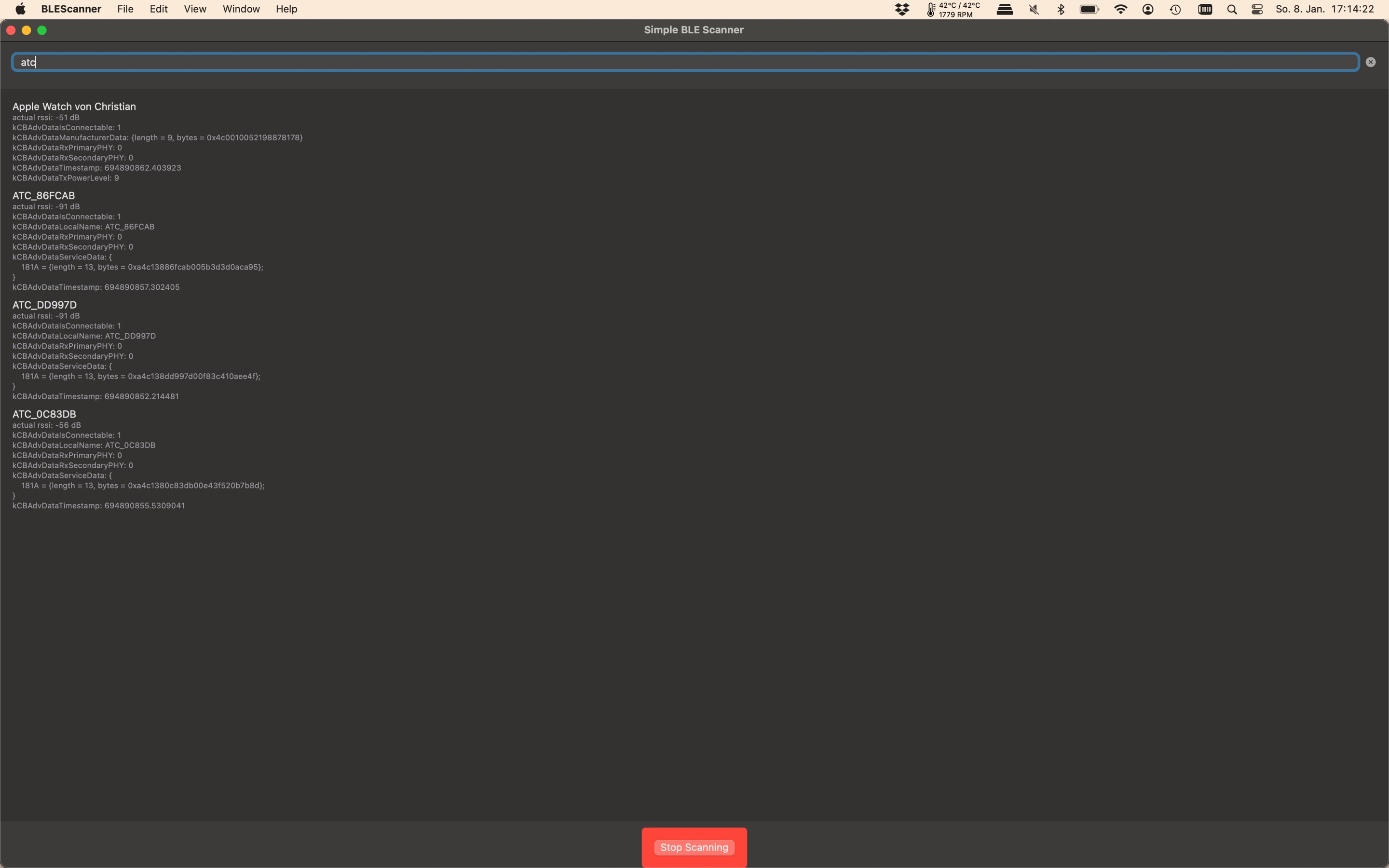Click the battery status icon
The width and height of the screenshot is (1389, 868).
(x=1089, y=9)
